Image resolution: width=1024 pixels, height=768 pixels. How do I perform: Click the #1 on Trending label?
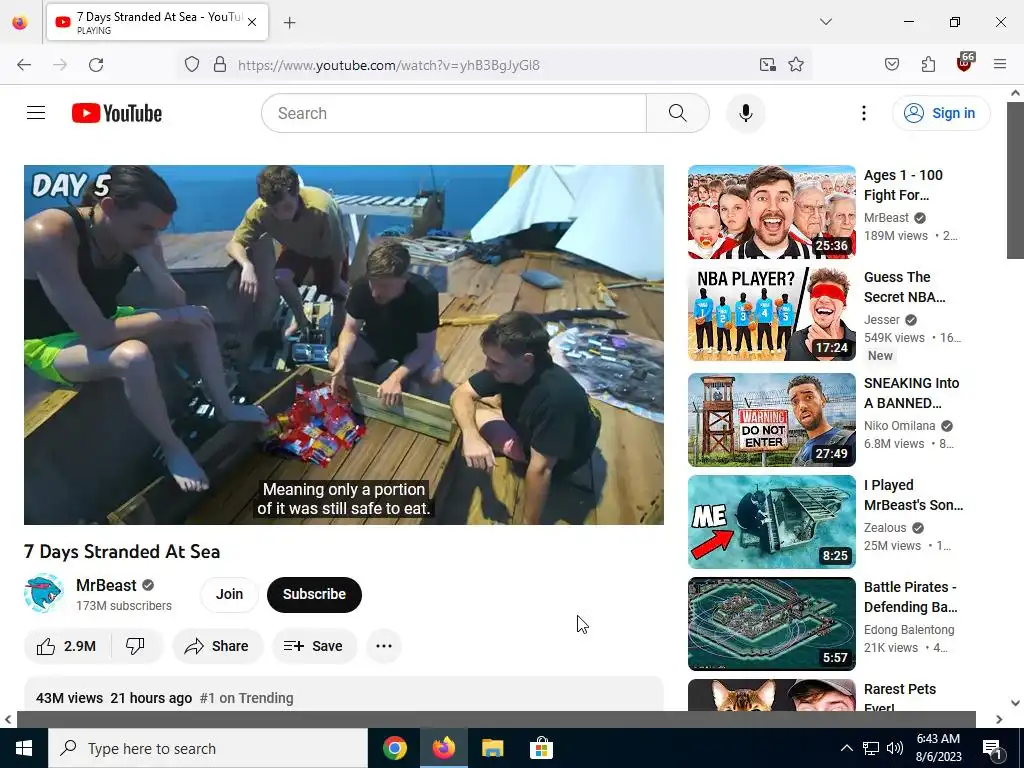tap(246, 698)
